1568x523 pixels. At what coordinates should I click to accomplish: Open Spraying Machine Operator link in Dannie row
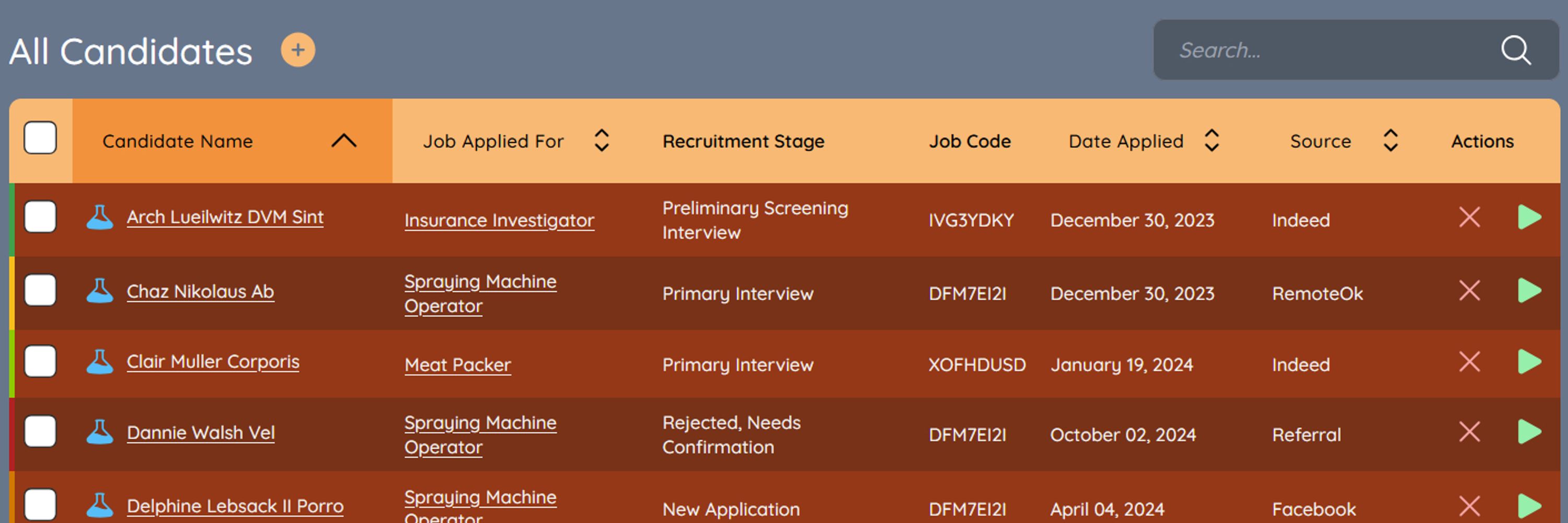(x=480, y=435)
